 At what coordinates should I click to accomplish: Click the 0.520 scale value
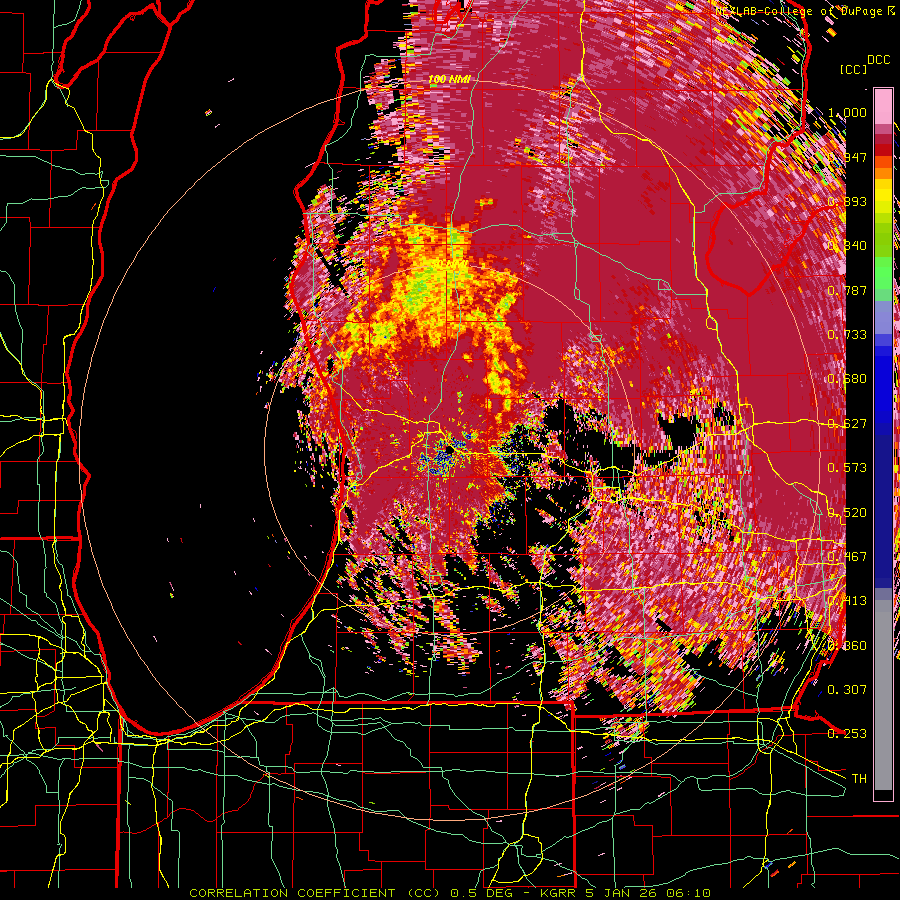[x=848, y=513]
